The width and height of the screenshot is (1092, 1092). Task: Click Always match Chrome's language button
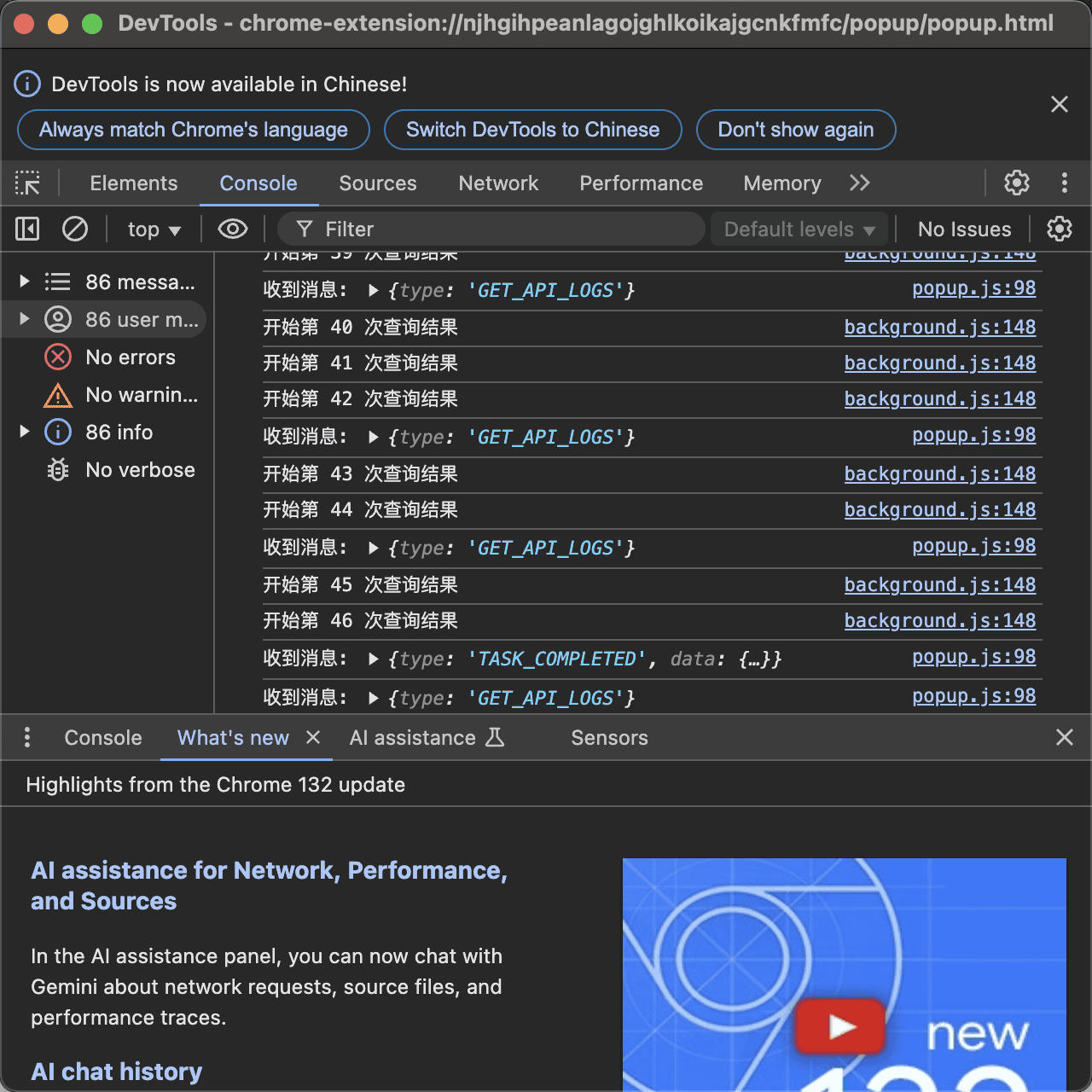click(194, 130)
